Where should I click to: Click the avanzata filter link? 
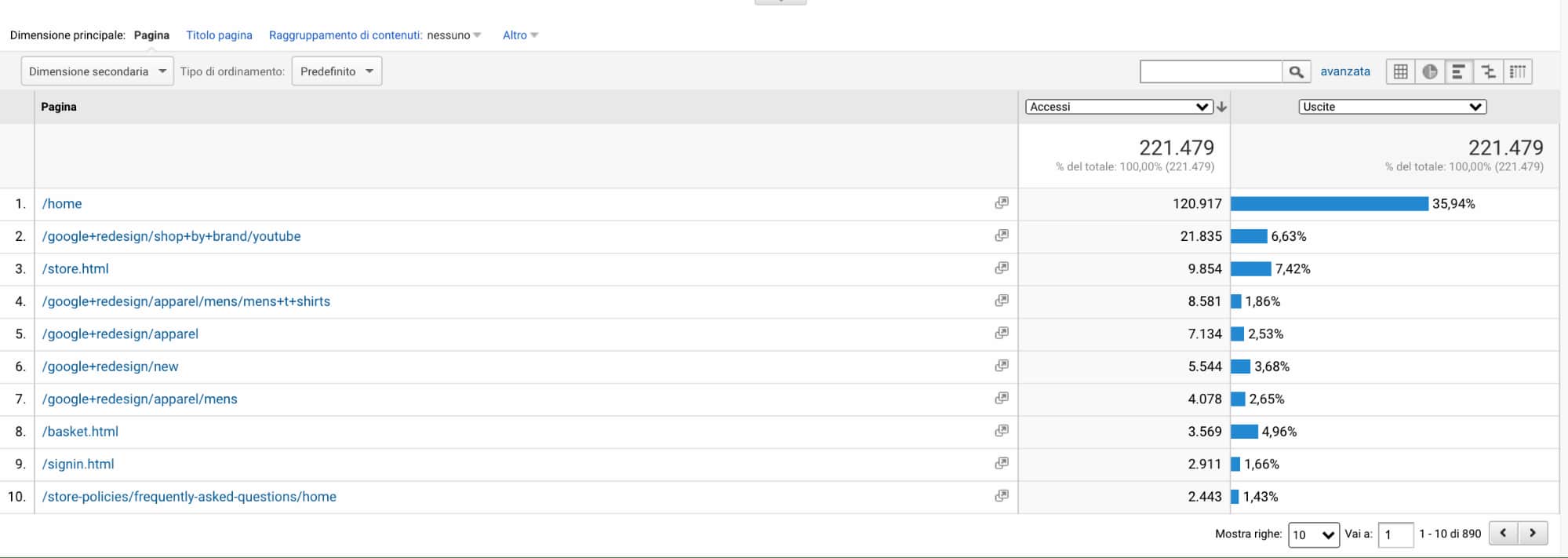[x=1344, y=71]
